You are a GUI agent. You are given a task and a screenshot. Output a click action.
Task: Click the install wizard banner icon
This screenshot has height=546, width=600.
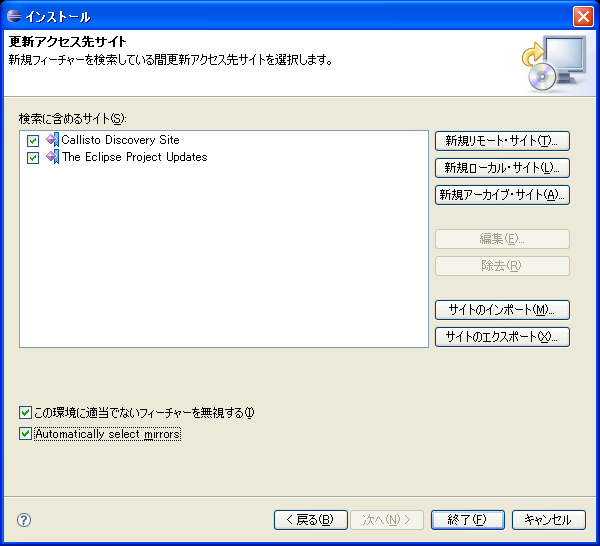(553, 63)
